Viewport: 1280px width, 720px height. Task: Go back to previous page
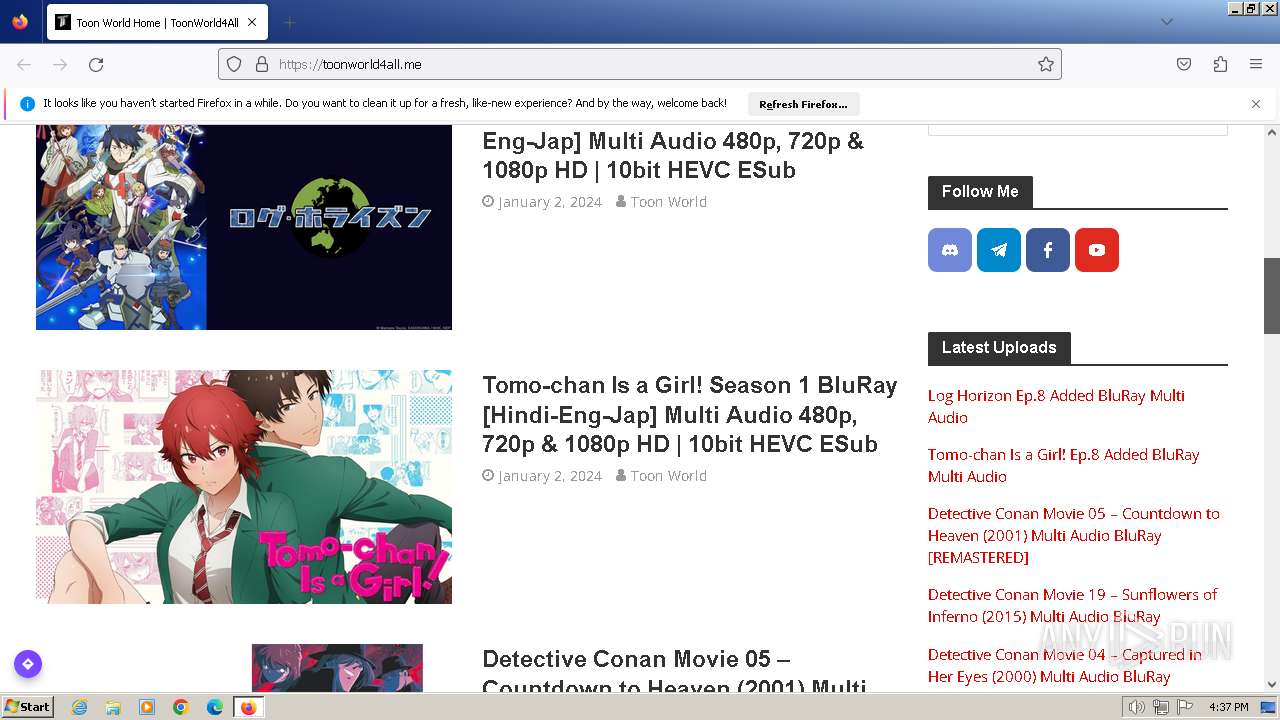coord(24,64)
